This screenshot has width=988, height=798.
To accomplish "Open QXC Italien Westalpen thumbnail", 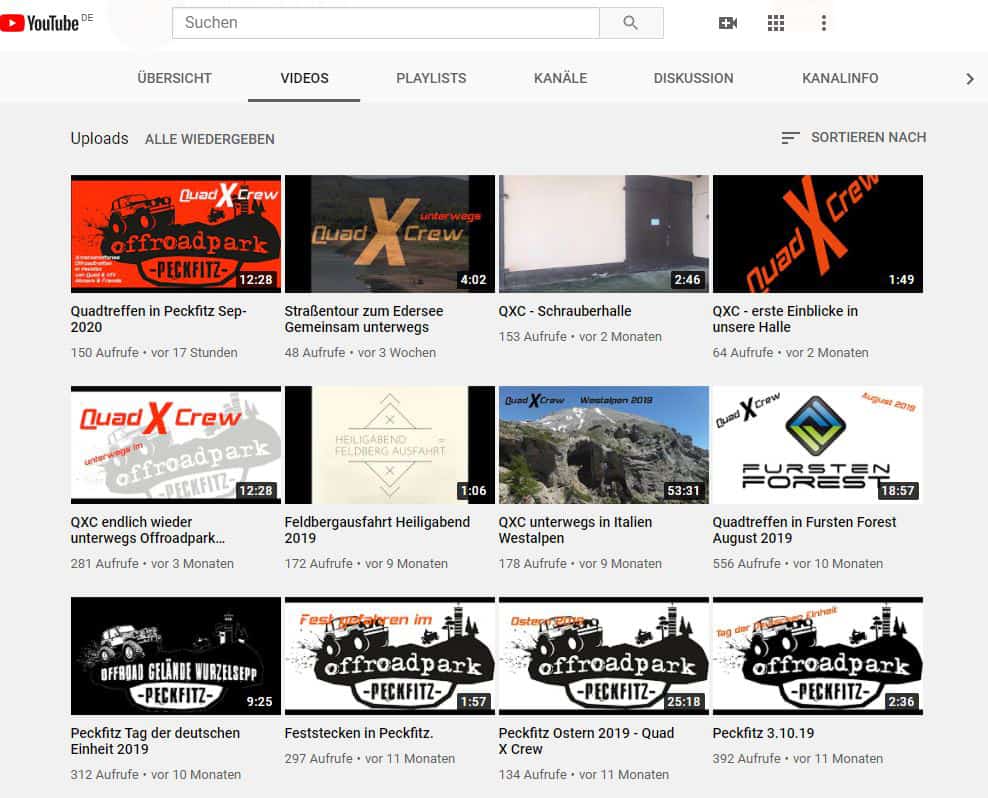I will tap(604, 445).
